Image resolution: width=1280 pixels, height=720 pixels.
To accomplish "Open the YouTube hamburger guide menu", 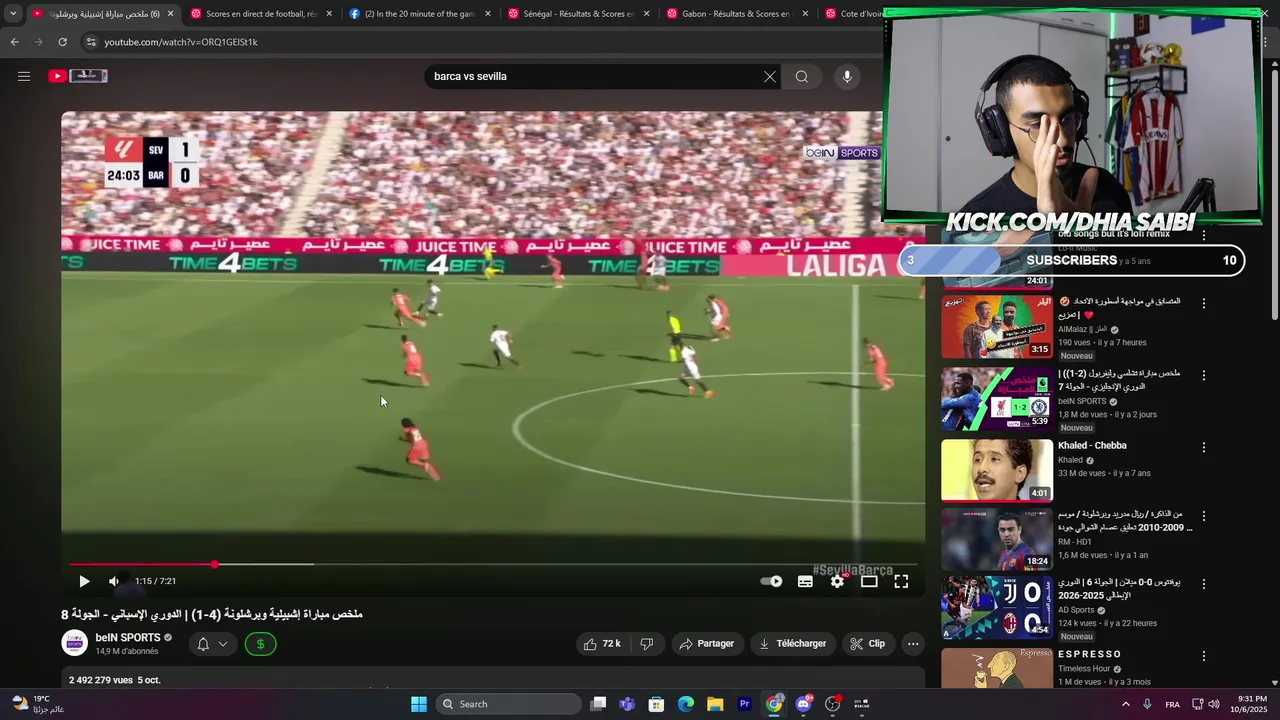I will pos(24,76).
